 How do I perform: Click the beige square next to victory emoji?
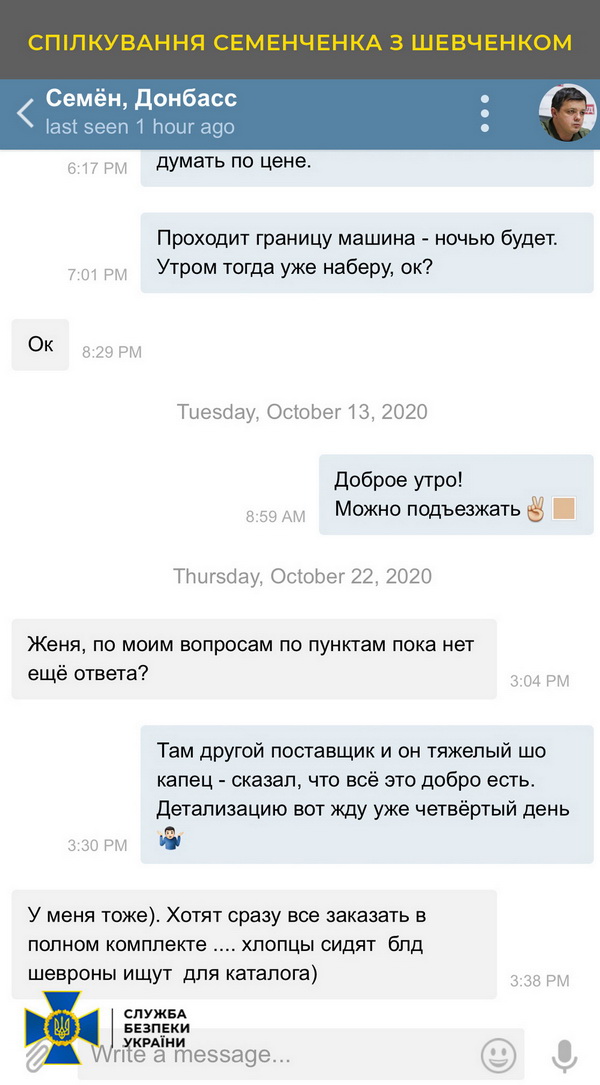[564, 509]
